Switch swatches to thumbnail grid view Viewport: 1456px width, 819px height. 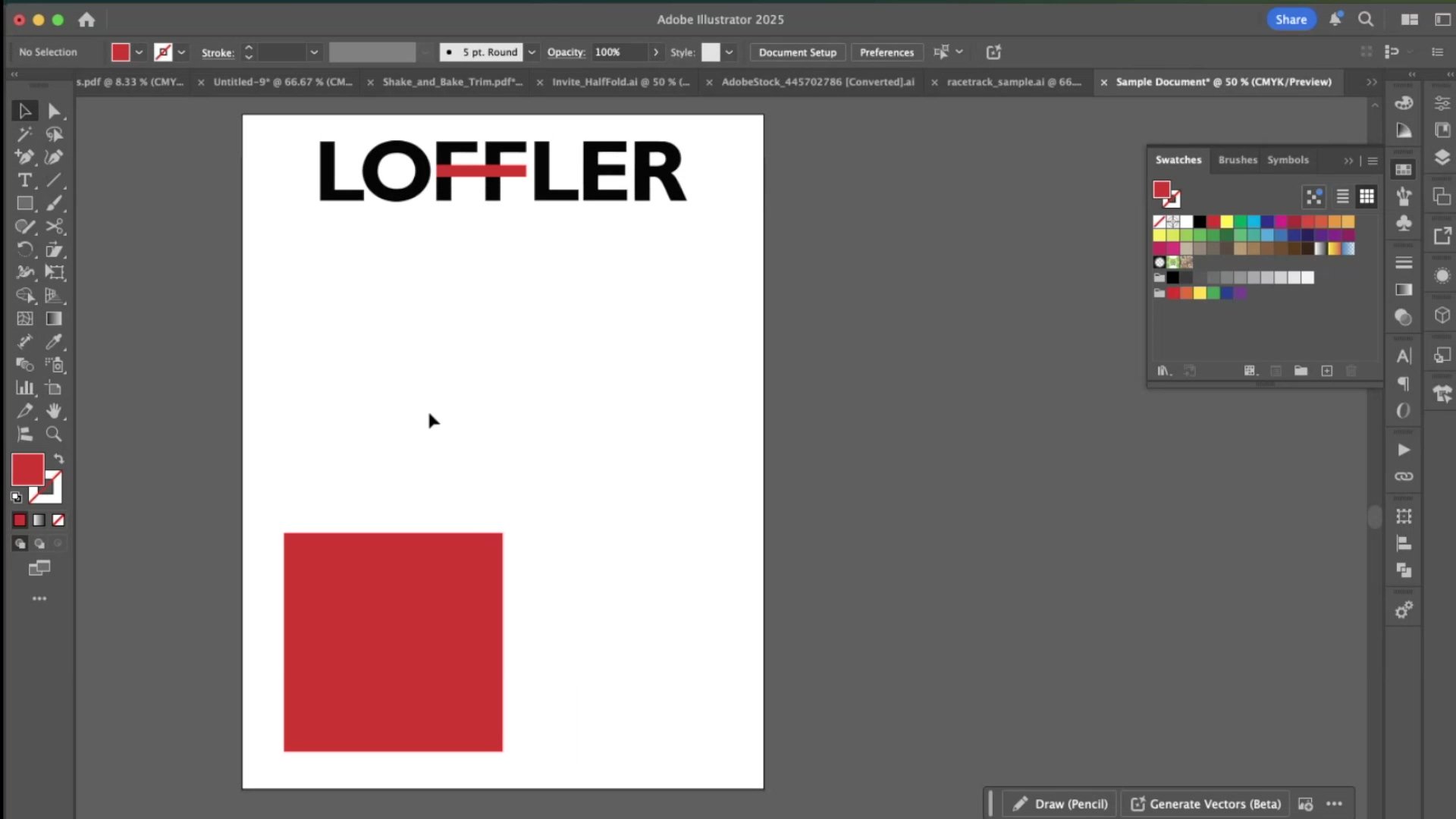[x=1367, y=196]
